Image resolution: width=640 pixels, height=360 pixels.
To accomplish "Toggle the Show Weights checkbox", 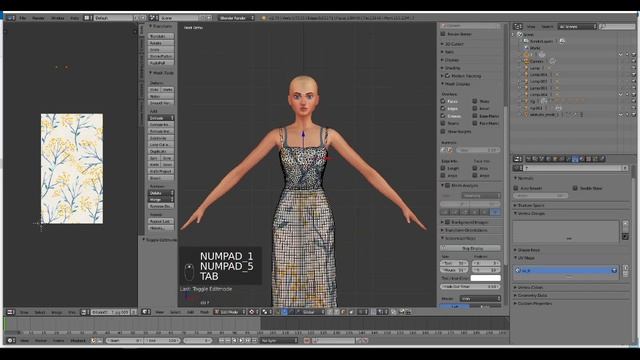I will coord(443,131).
